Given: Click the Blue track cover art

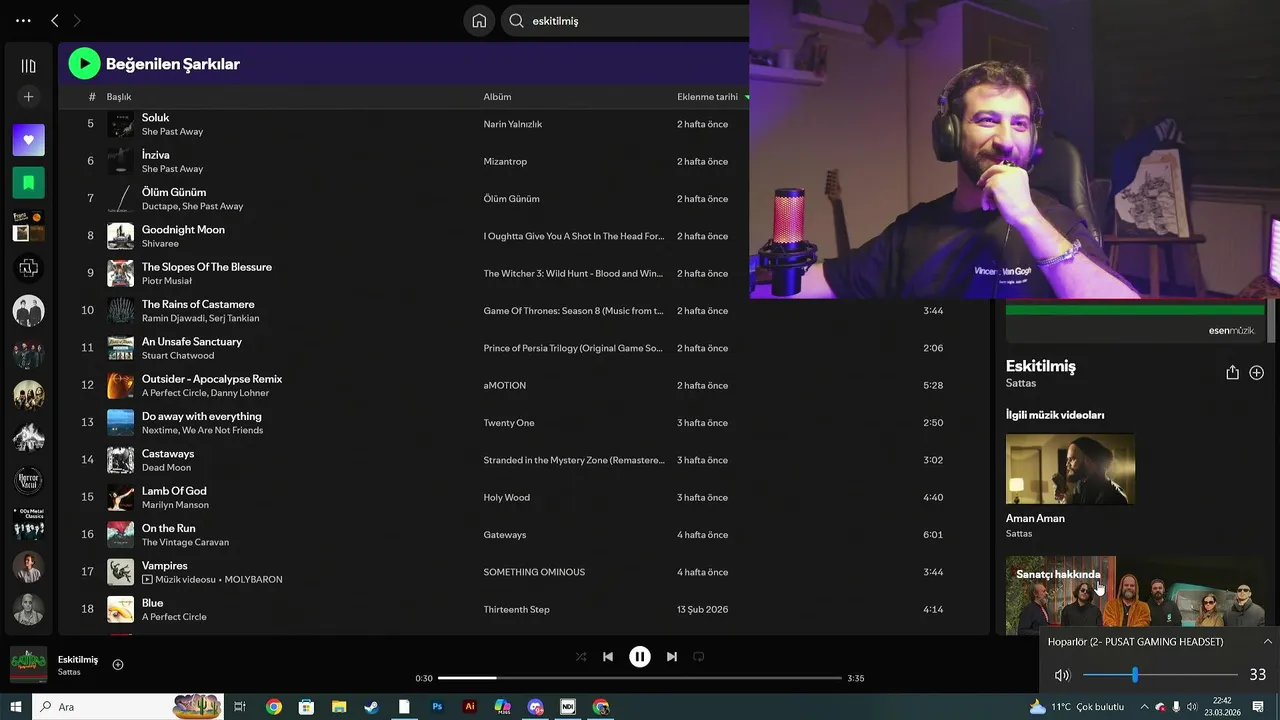Looking at the screenshot, I should (120, 609).
